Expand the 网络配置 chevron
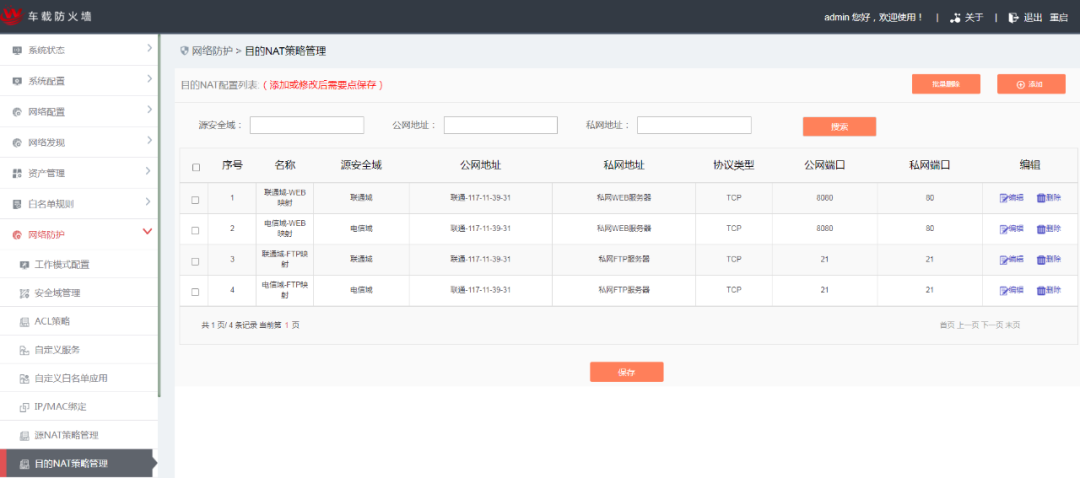 [x=149, y=110]
